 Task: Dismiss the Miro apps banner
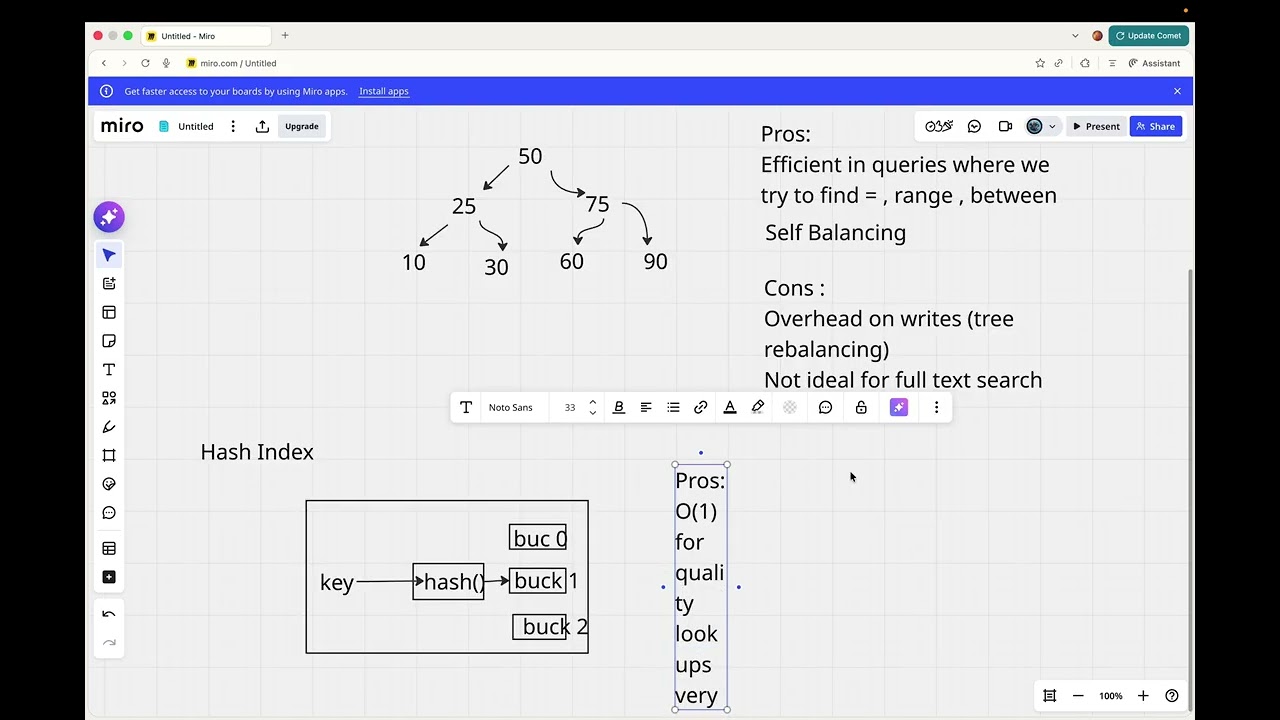[1177, 91]
